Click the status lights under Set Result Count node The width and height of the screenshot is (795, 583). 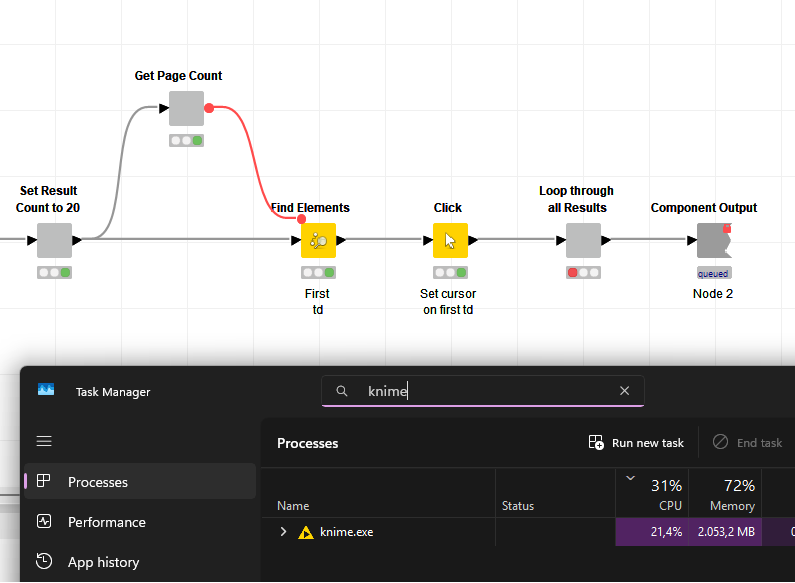54,273
